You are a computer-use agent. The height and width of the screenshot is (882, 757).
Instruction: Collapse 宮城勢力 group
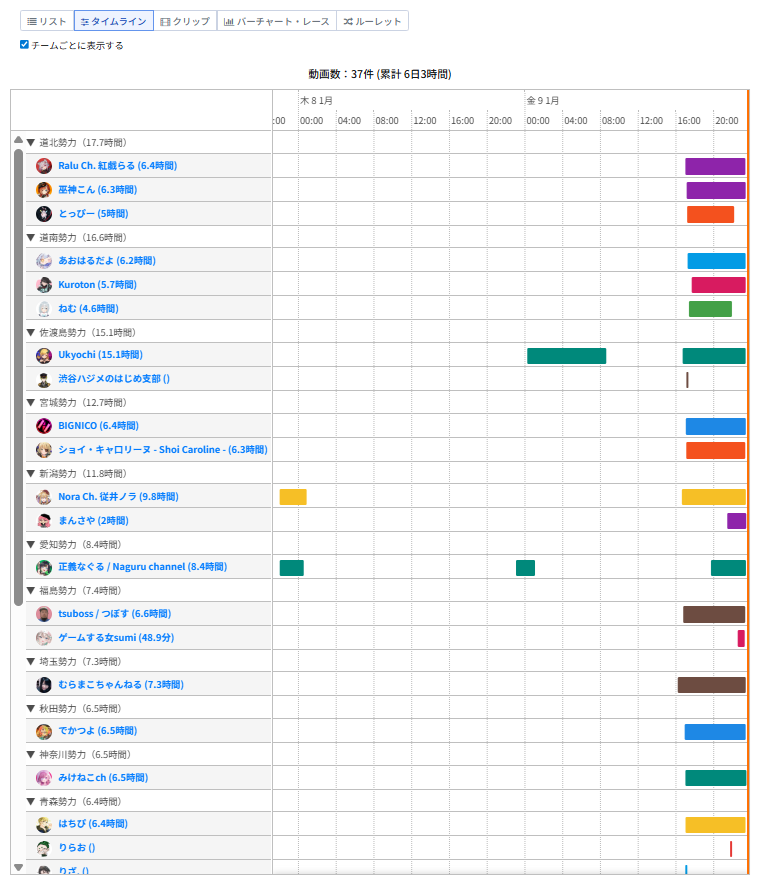click(31, 403)
